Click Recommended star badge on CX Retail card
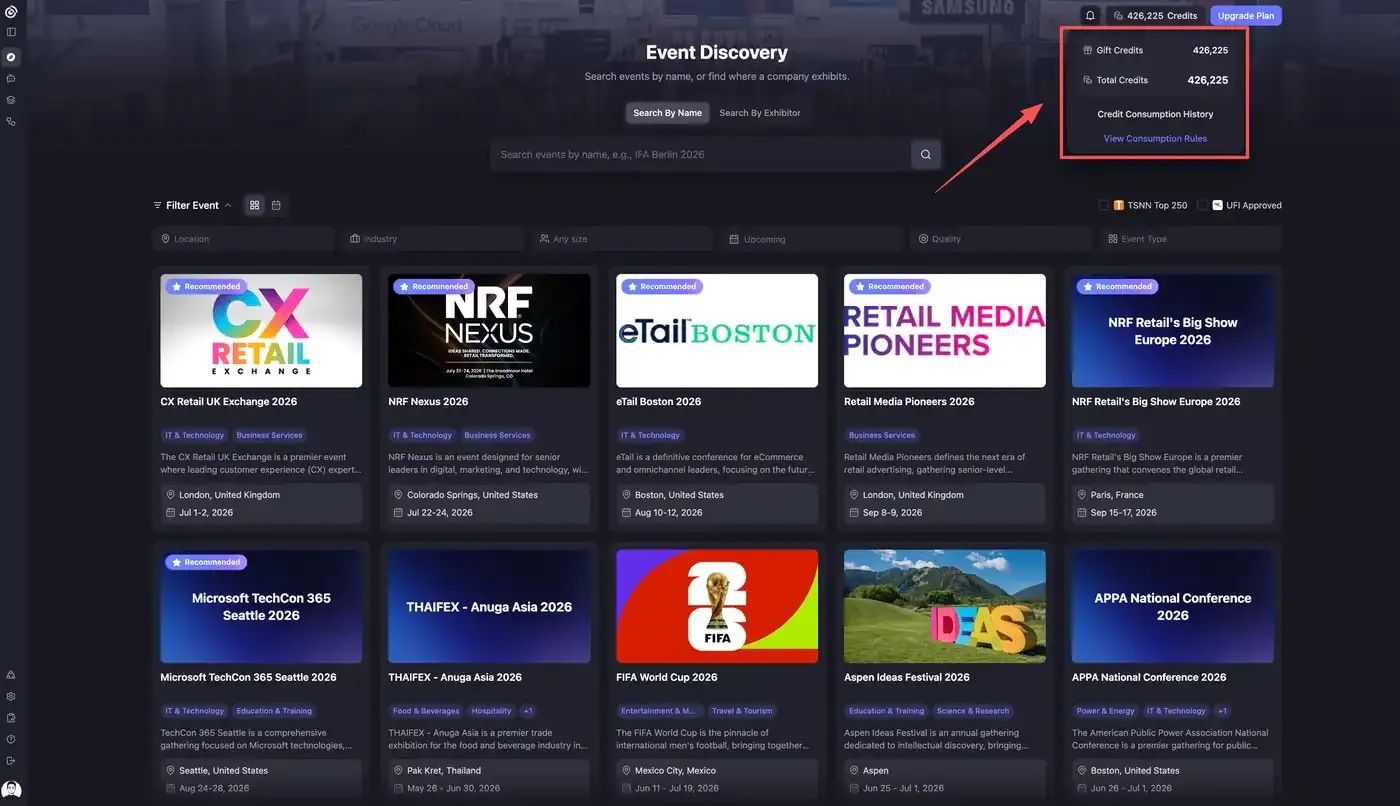The height and width of the screenshot is (806, 1400). [x=205, y=286]
